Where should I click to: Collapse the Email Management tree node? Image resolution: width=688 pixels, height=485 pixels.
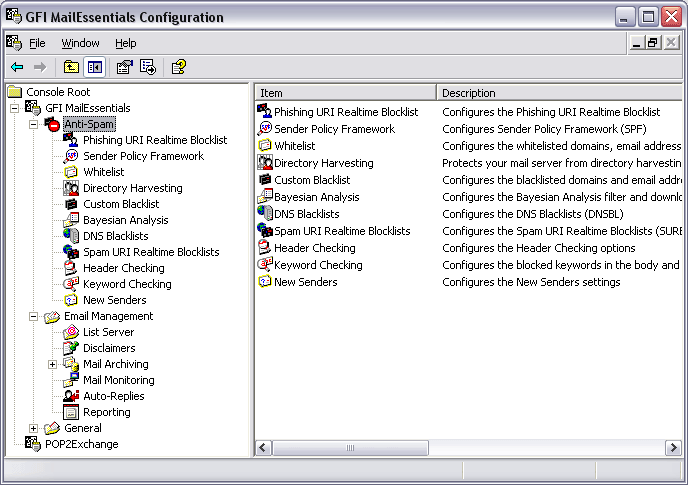33,316
